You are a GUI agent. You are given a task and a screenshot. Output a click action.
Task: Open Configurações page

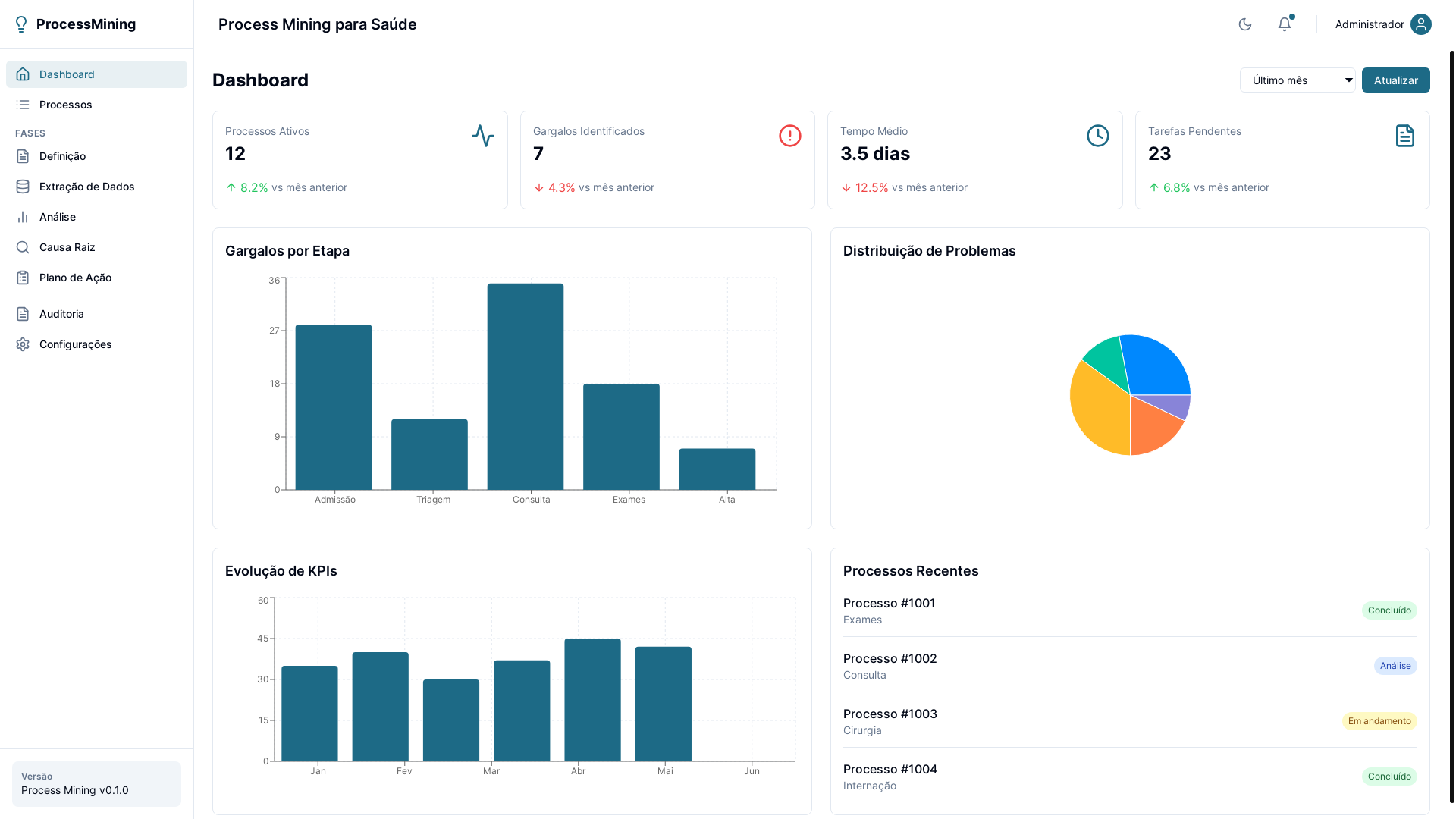tap(96, 344)
